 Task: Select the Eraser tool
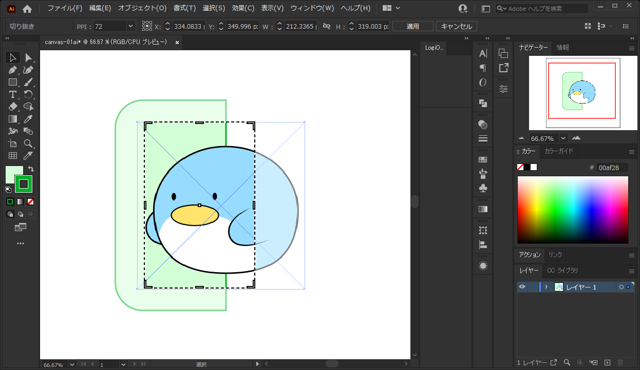tap(13, 107)
